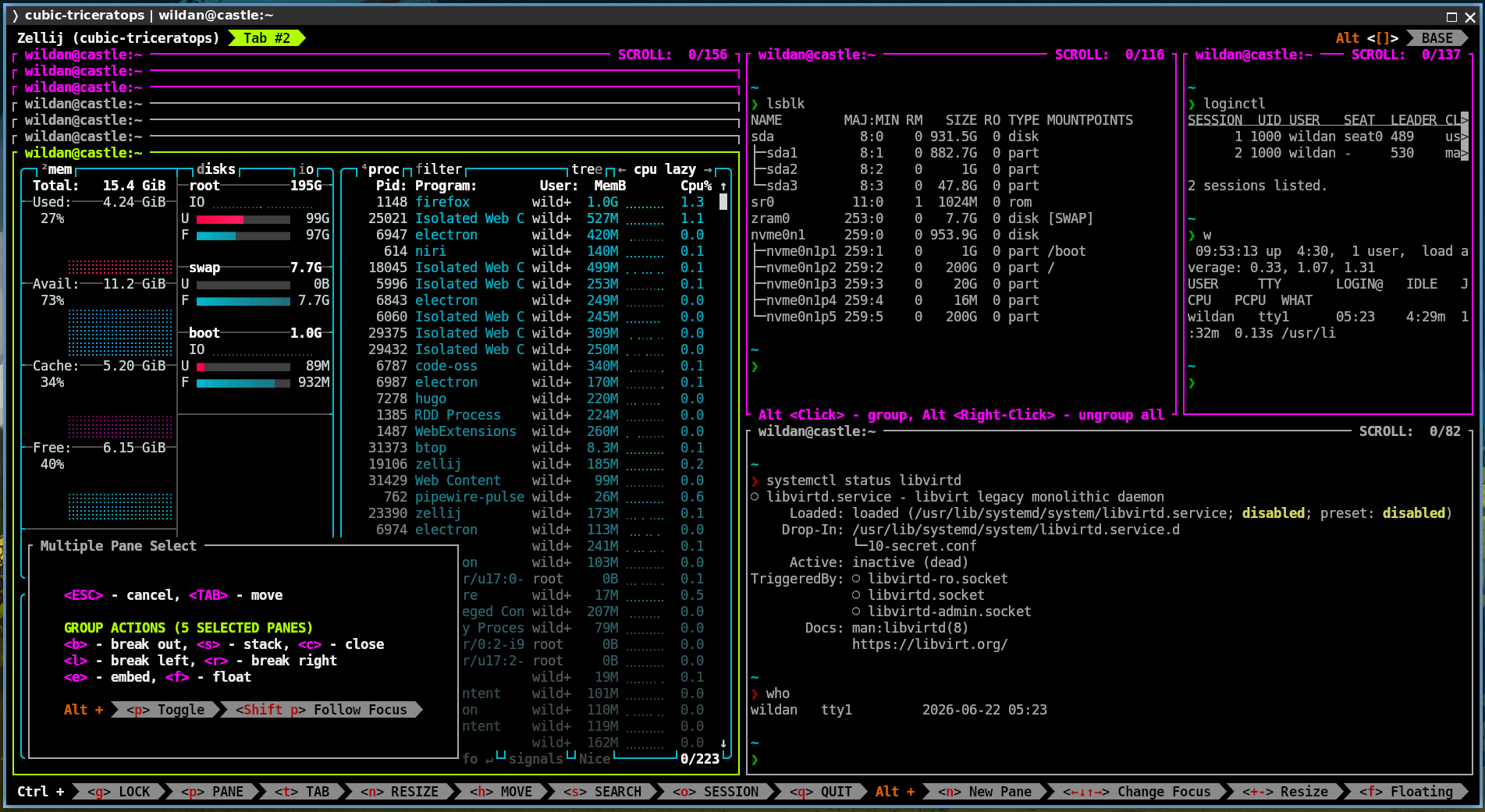Focus the systemctl pane title

pyautogui.click(x=817, y=431)
